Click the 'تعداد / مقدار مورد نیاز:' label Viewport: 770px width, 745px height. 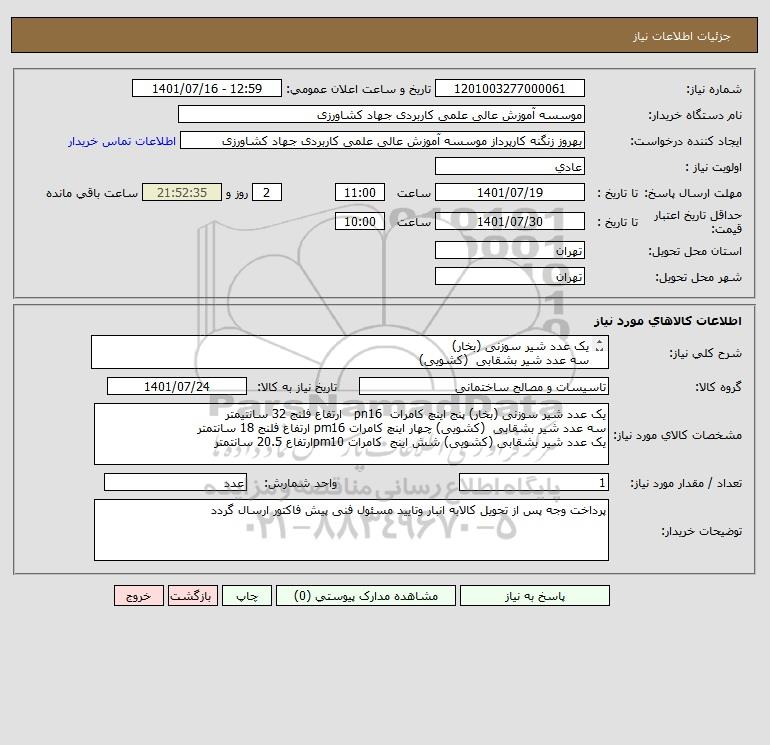tap(686, 483)
